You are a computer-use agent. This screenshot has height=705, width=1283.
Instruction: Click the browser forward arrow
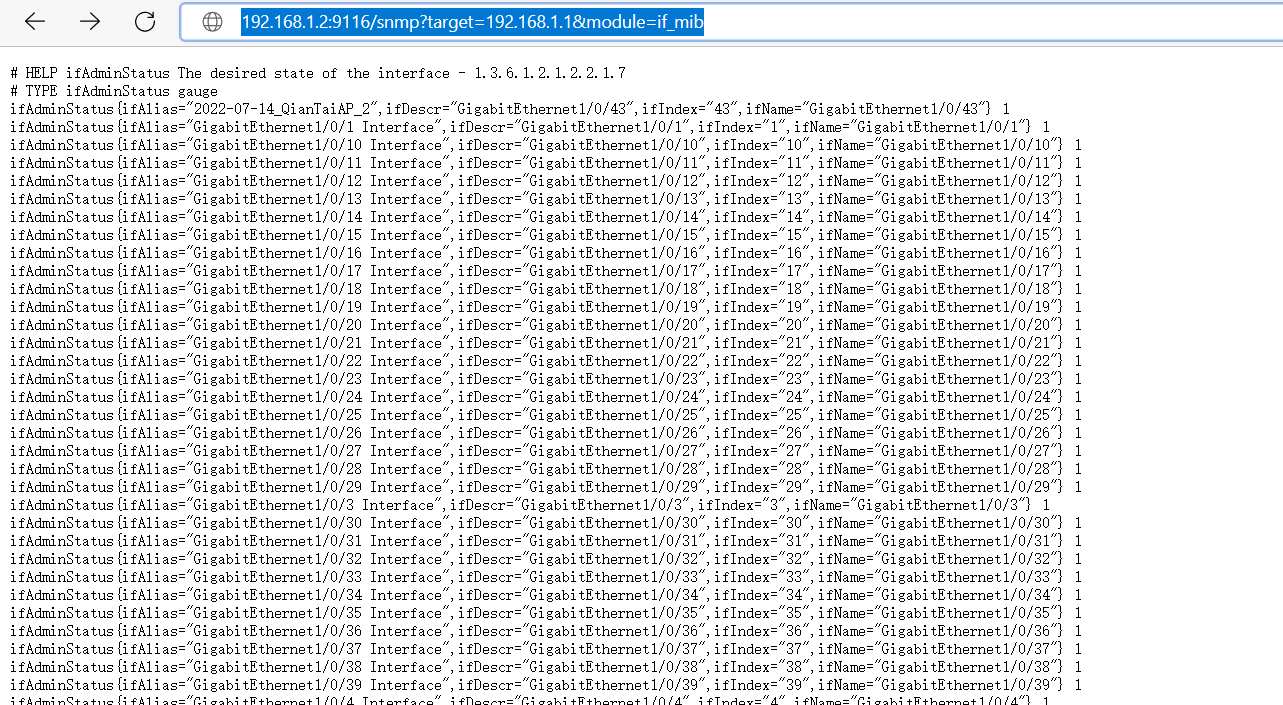[90, 22]
